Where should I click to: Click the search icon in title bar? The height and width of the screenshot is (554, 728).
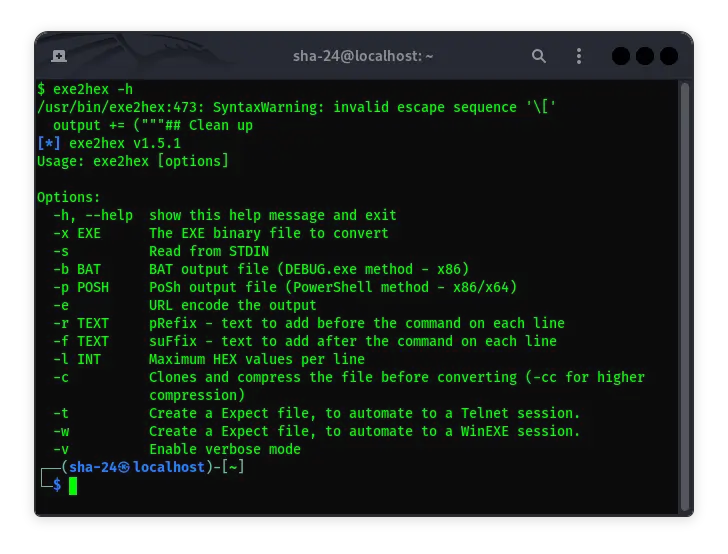(x=539, y=56)
